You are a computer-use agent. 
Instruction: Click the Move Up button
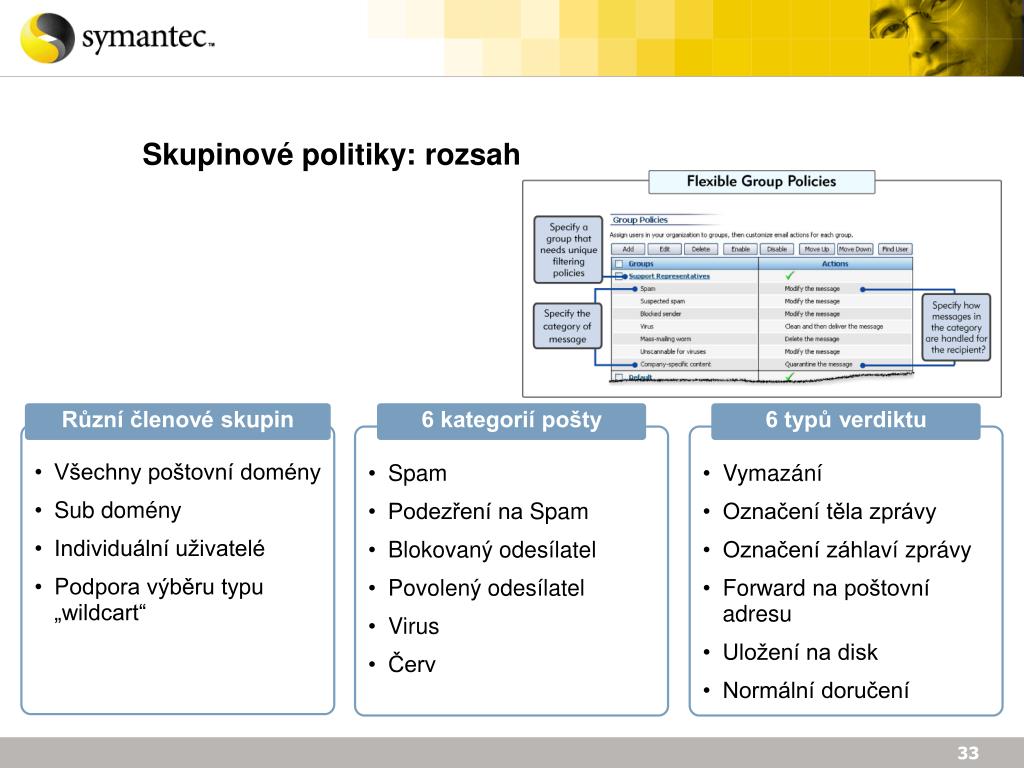(816, 249)
